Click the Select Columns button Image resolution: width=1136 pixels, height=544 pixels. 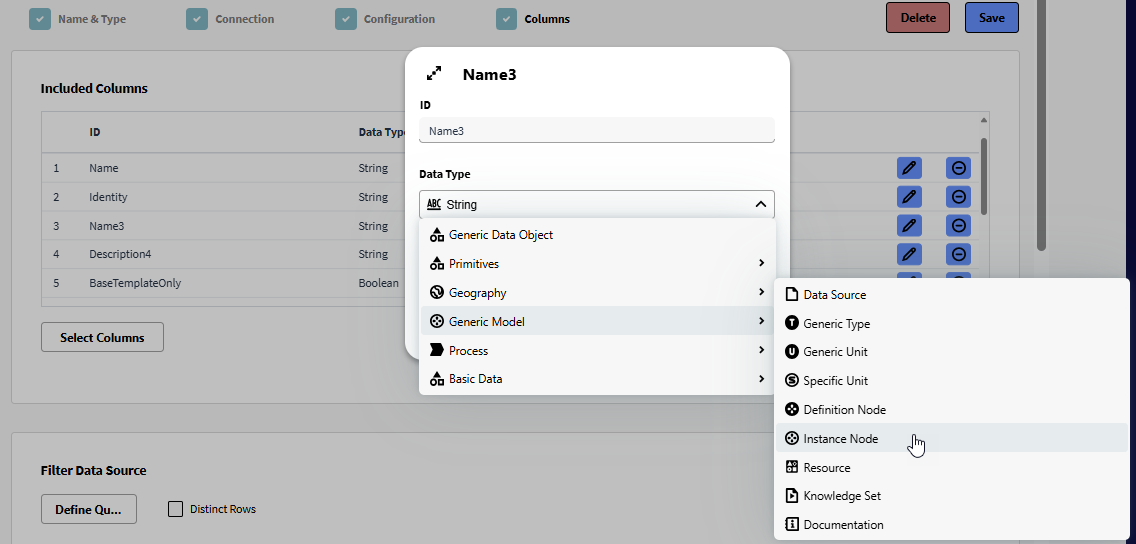pyautogui.click(x=102, y=337)
